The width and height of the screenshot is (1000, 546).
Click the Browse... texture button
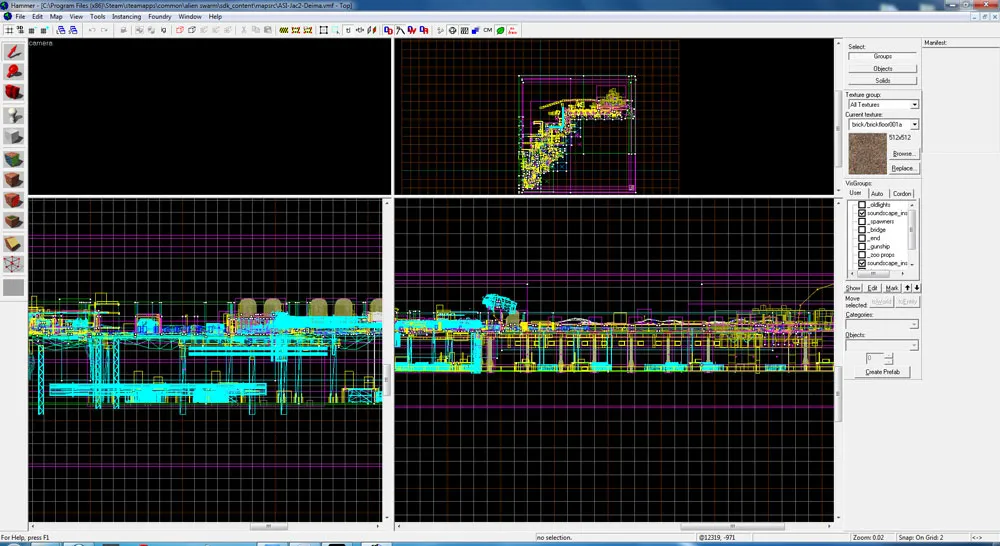point(903,154)
